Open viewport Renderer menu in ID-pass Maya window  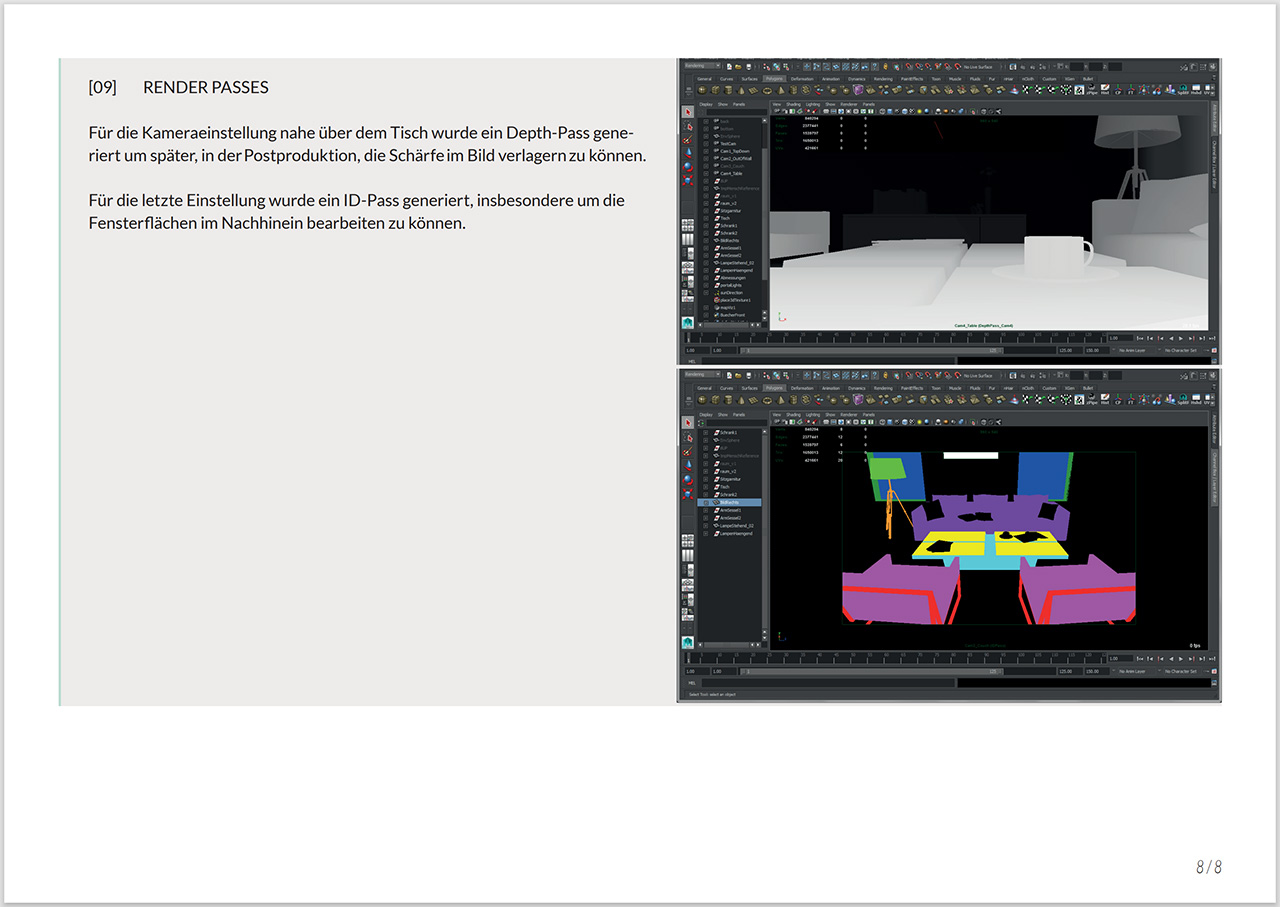(849, 414)
